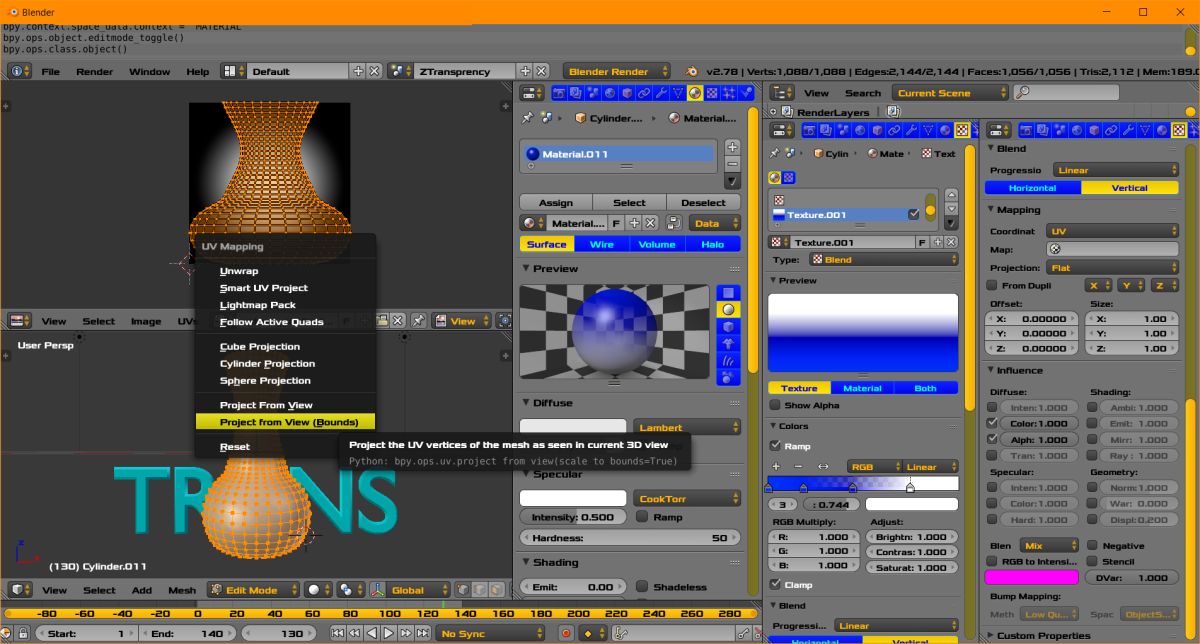Choose Smart UV Project
The image size is (1200, 644).
(x=285, y=288)
